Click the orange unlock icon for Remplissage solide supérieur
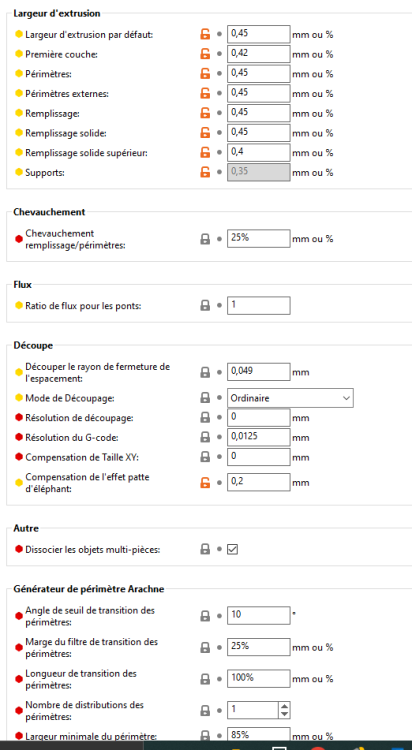The width and height of the screenshot is (412, 750). (205, 153)
